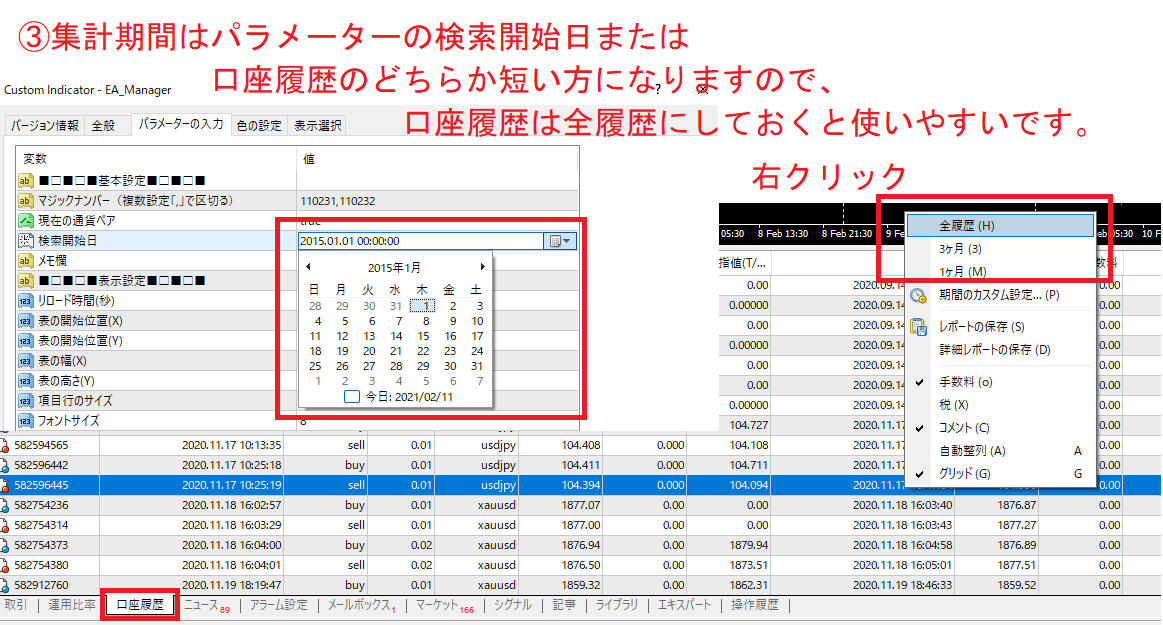Image resolution: width=1163 pixels, height=625 pixels.
Task: Click the 表の開始位置(X) integer icon
Action: pyautogui.click(x=25, y=321)
